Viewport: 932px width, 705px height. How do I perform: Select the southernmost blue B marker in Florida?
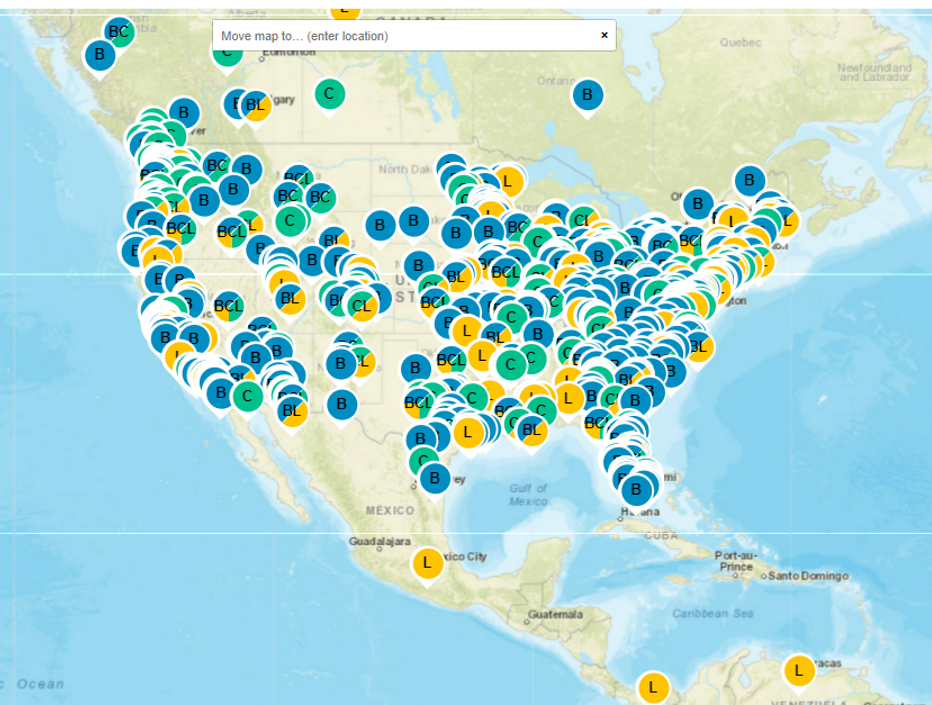(635, 490)
